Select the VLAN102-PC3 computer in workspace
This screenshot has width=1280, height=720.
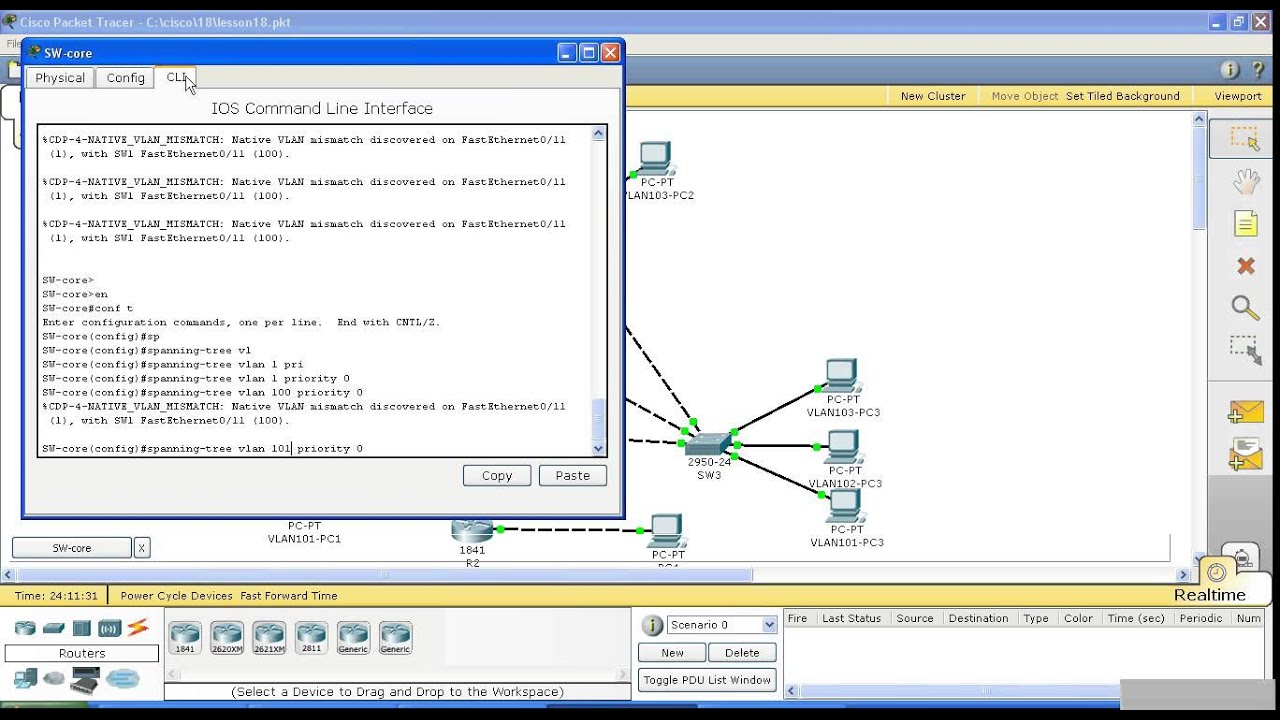(844, 447)
